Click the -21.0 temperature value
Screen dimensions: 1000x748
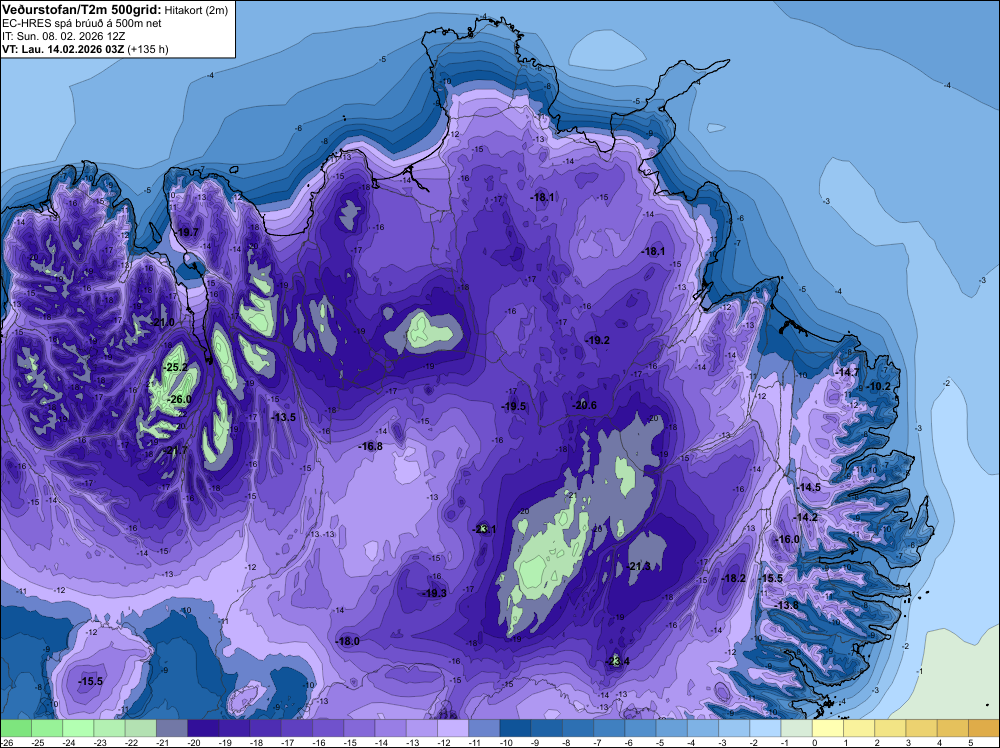(163, 322)
